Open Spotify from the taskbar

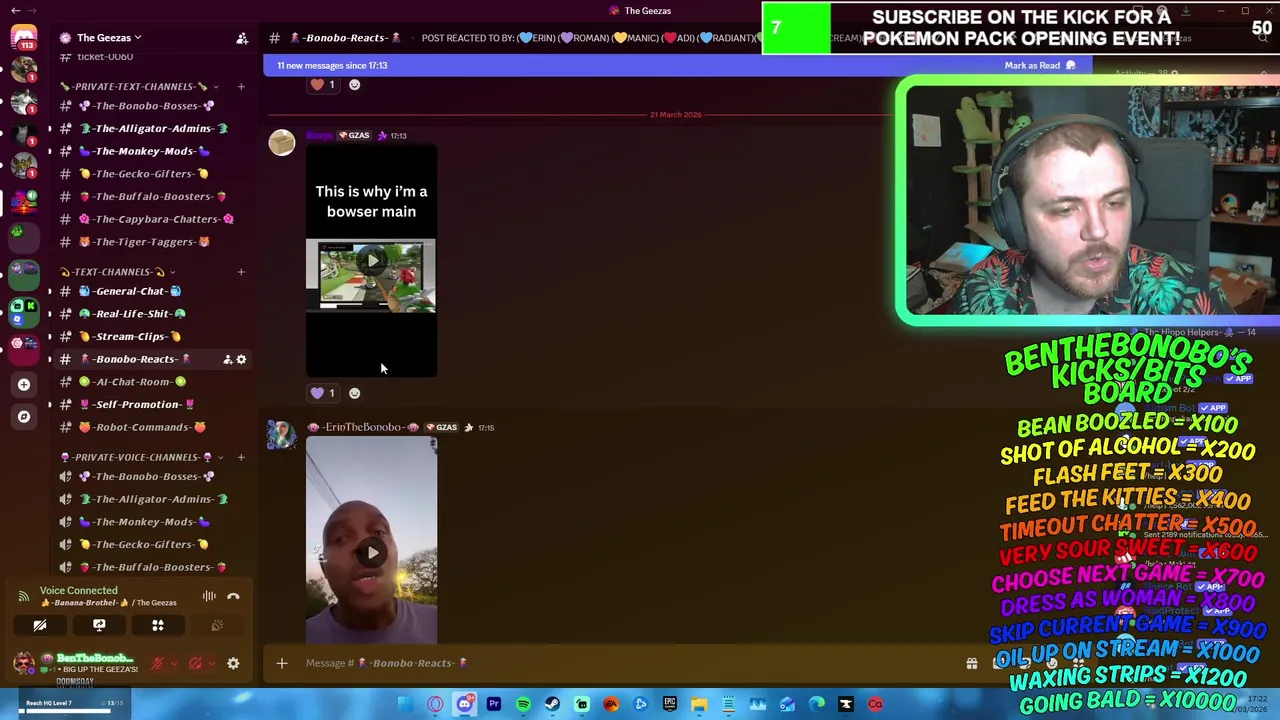pyautogui.click(x=523, y=704)
